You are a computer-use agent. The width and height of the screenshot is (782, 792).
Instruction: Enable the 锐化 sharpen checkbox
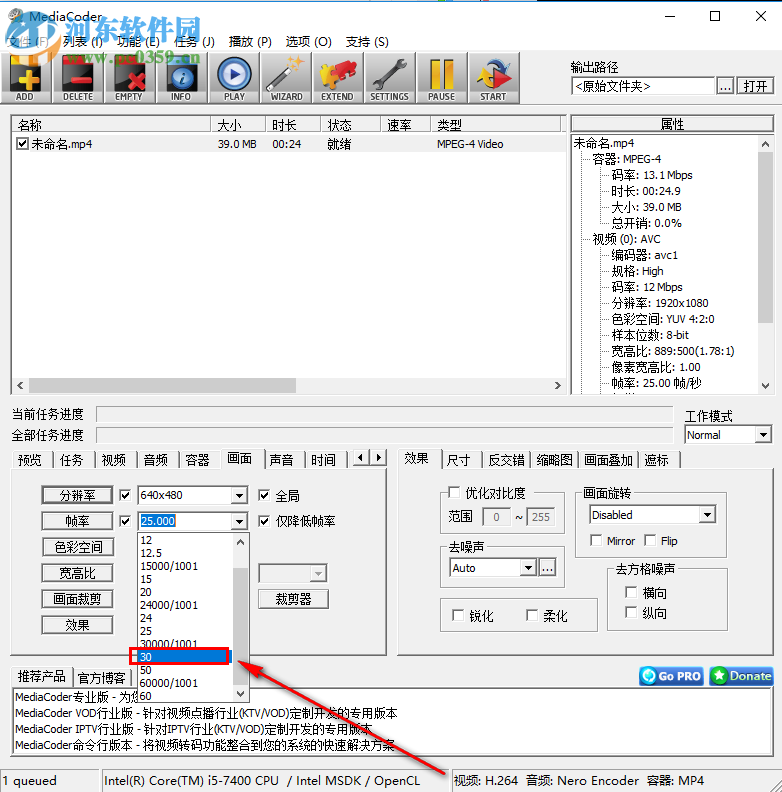click(x=458, y=615)
